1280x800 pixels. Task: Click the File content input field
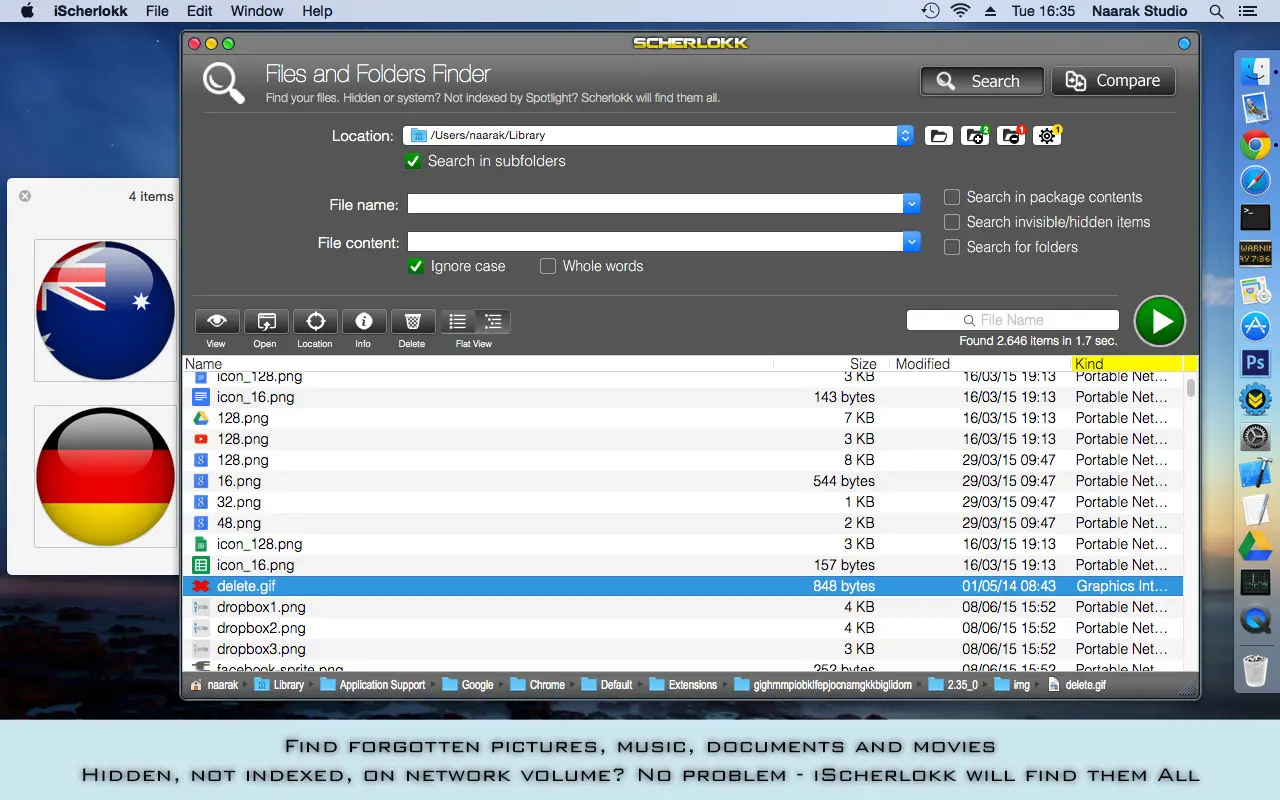(x=655, y=241)
